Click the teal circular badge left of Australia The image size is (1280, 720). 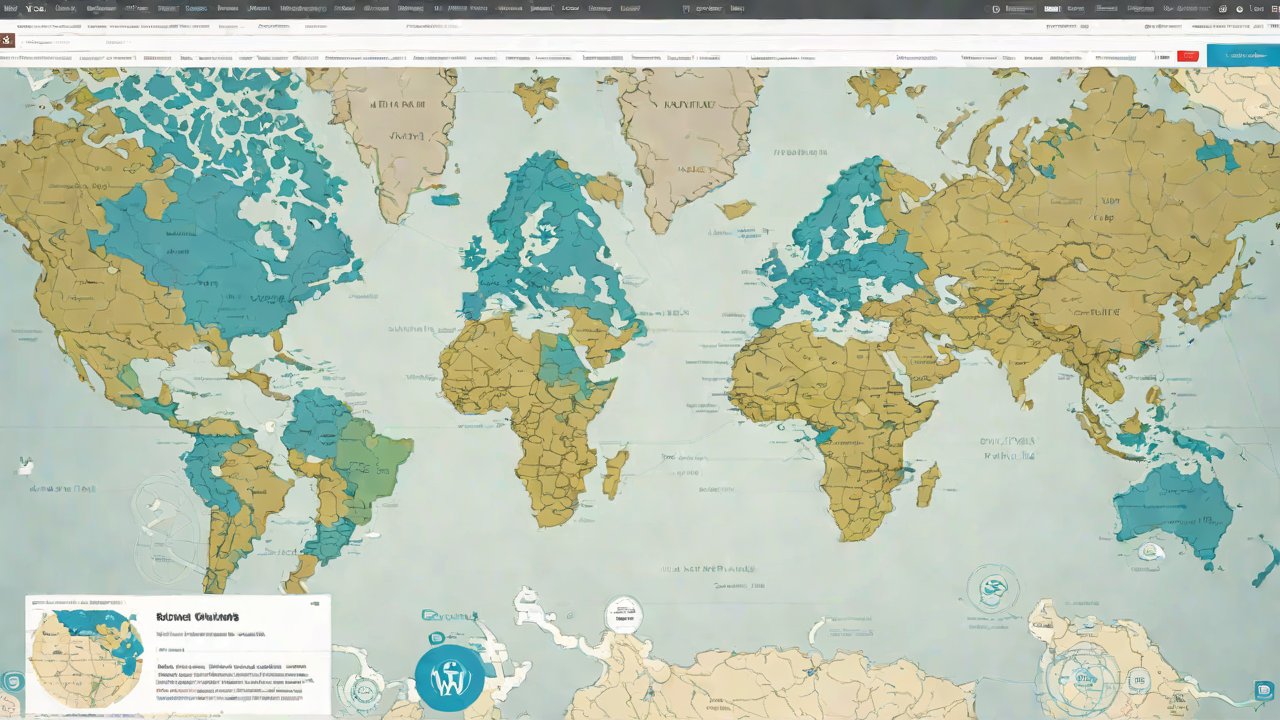pos(992,590)
